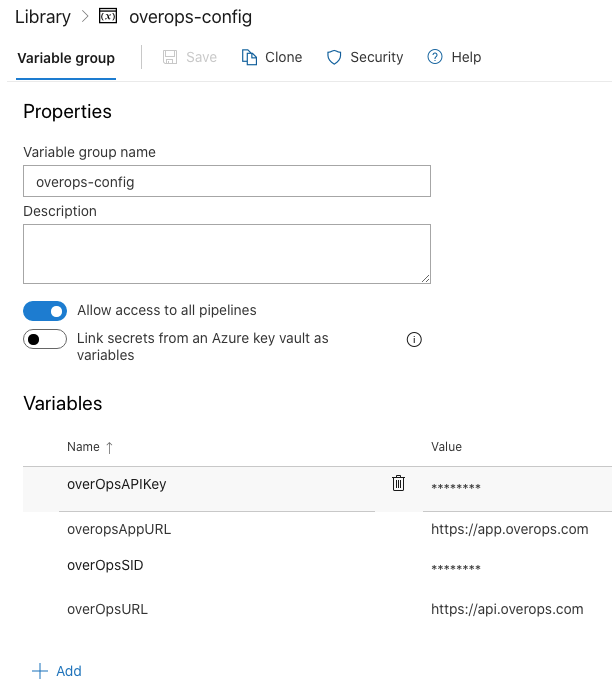Viewport: 612px width, 697px height.
Task: Click the Clone copy icon
Action: coord(250,57)
